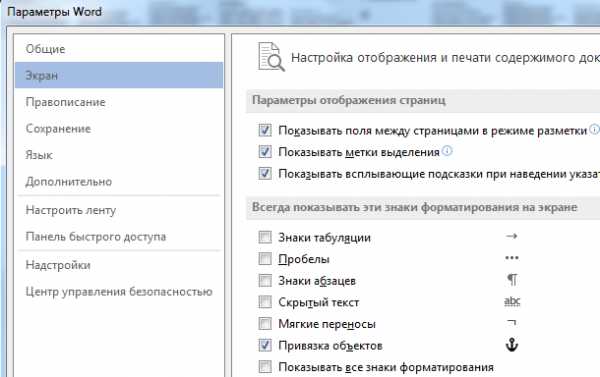Disable Показывать метки выделения checkbox
Viewport: 600px width, 377px height.
[x=265, y=152]
